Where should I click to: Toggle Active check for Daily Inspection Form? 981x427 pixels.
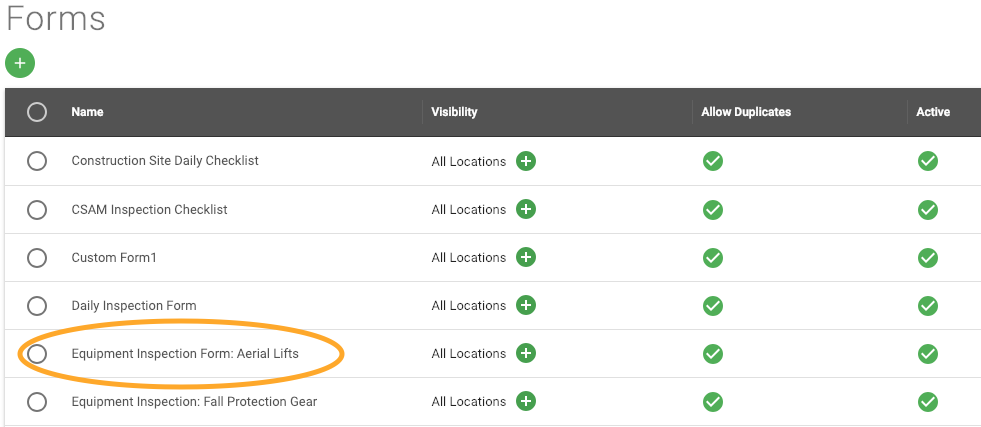point(927,305)
